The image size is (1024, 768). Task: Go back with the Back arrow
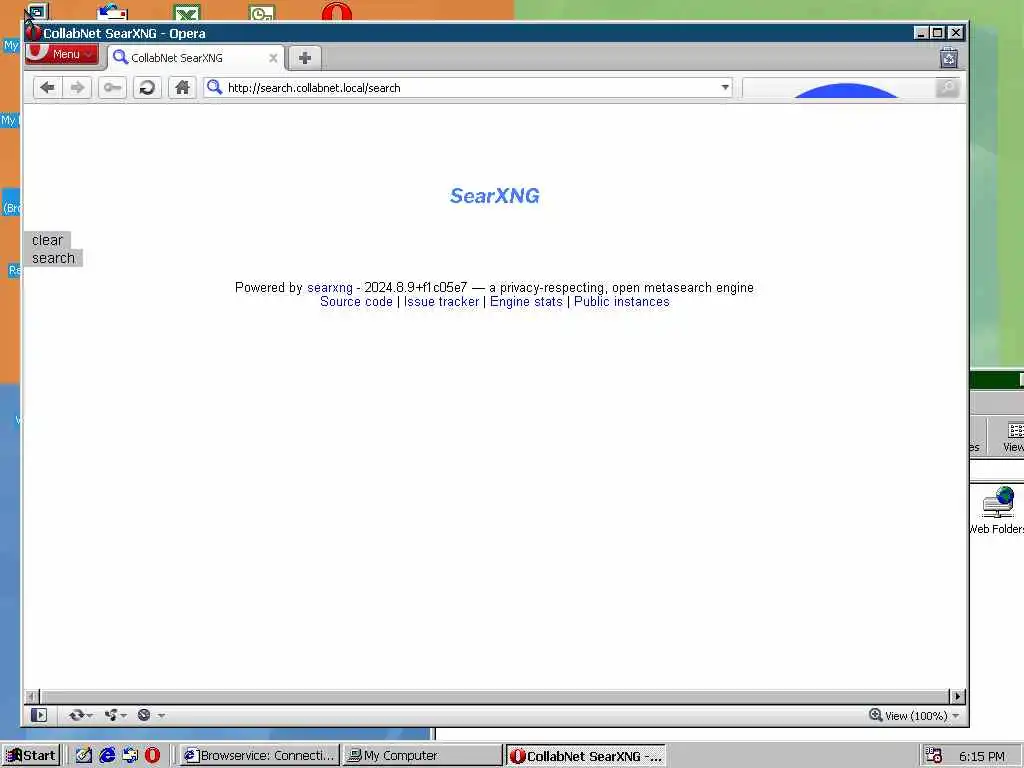tap(47, 88)
